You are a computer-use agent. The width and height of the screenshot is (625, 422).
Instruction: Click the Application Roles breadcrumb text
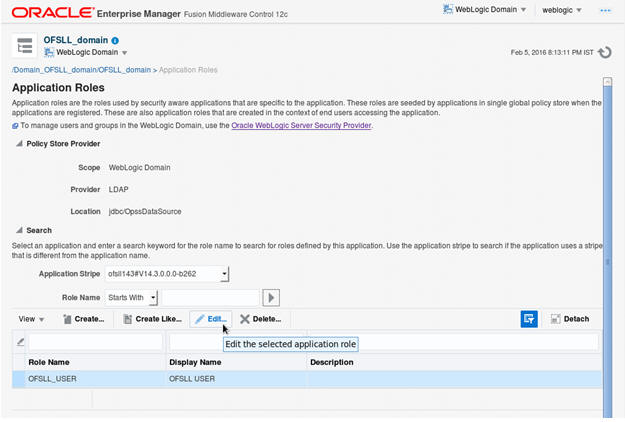pos(188,70)
